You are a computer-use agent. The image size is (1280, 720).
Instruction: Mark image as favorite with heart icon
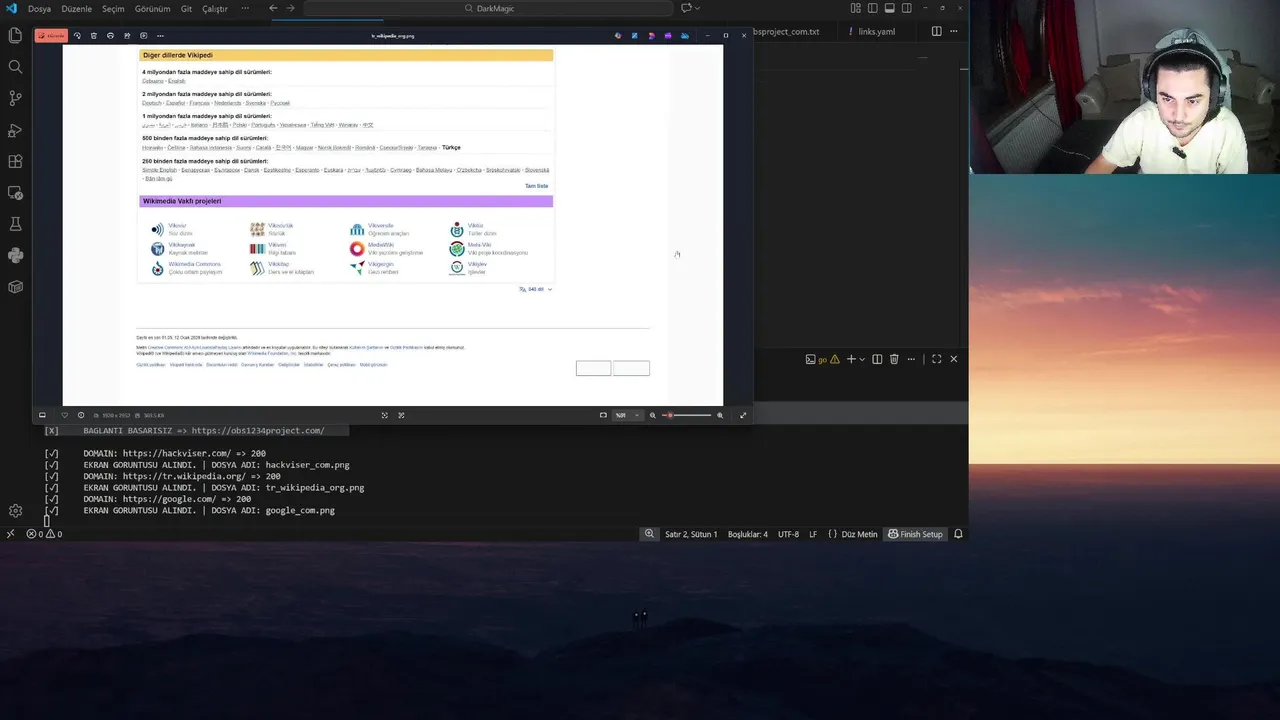65,415
